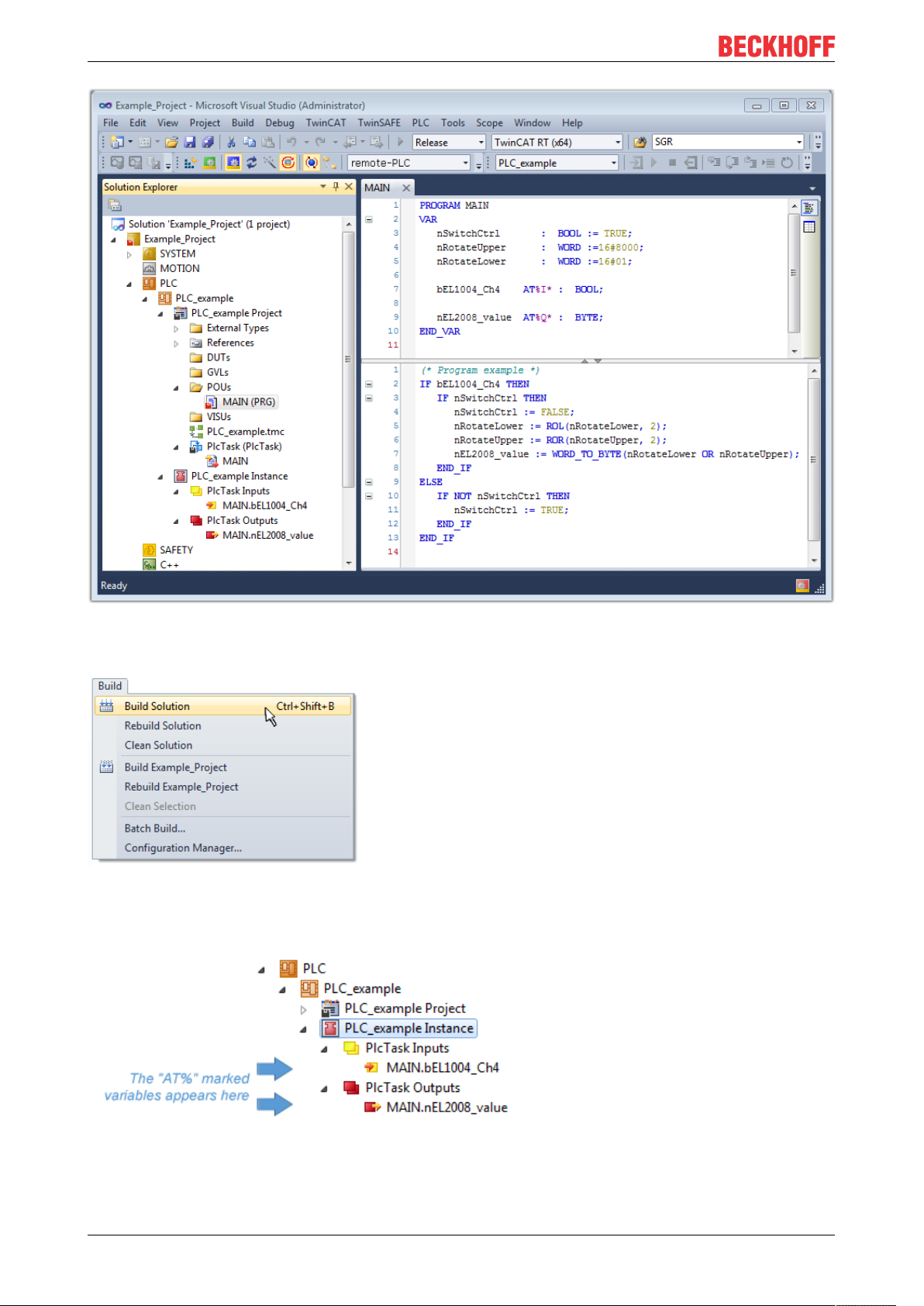This screenshot has height=1306, width=924.
Task: Click the PLC Stop square icon
Action: pyautogui.click(x=672, y=163)
